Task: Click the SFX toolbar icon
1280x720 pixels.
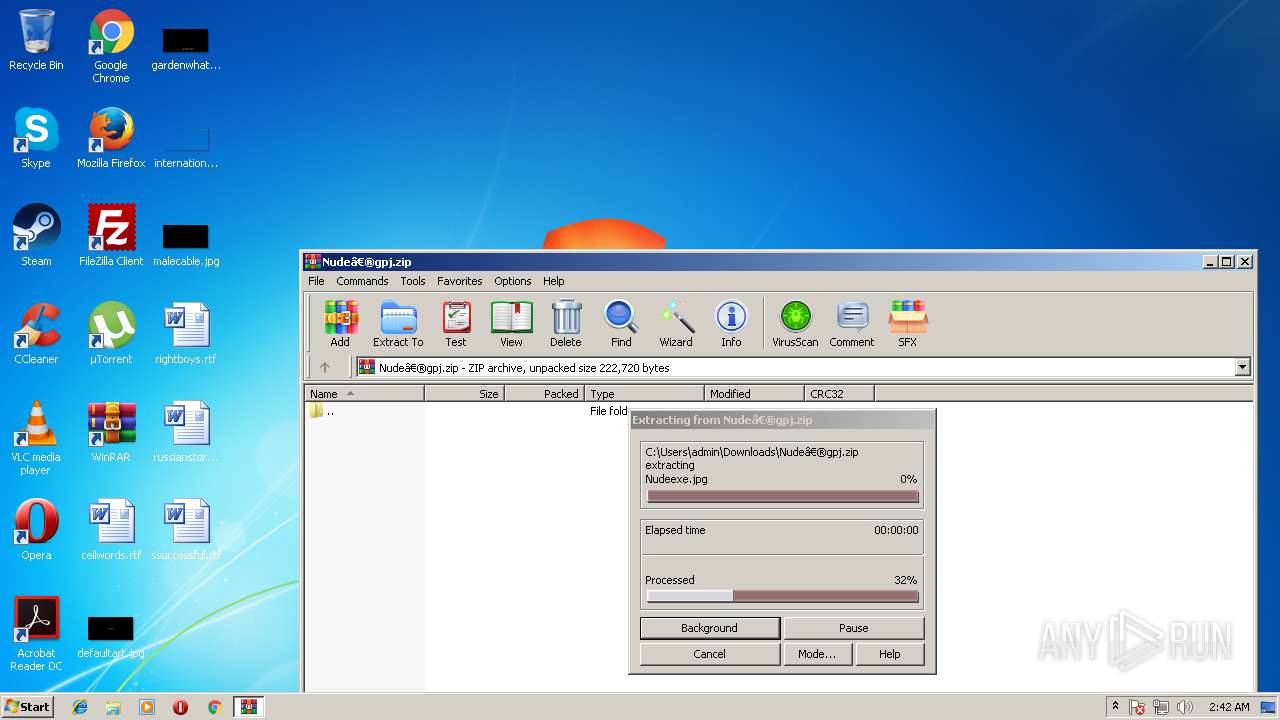Action: click(907, 324)
